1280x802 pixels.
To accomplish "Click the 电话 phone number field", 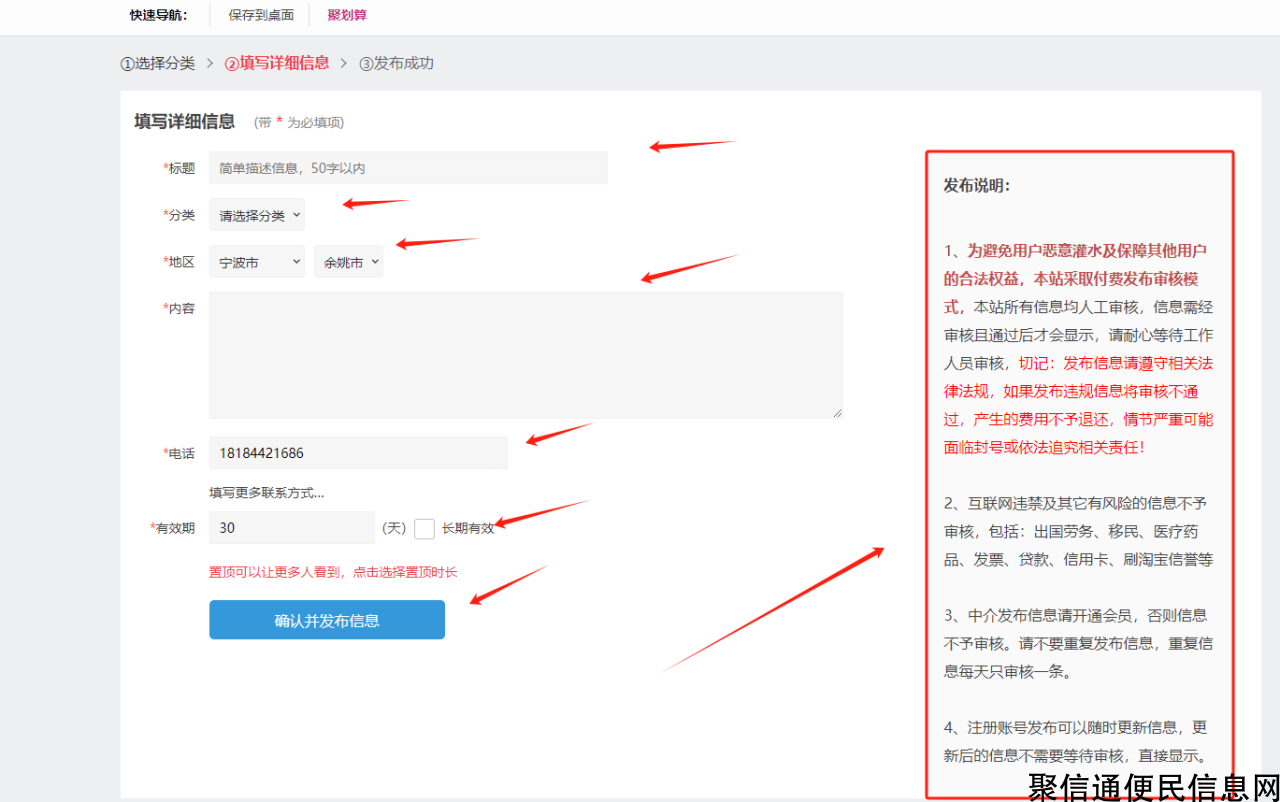I will pos(358,453).
